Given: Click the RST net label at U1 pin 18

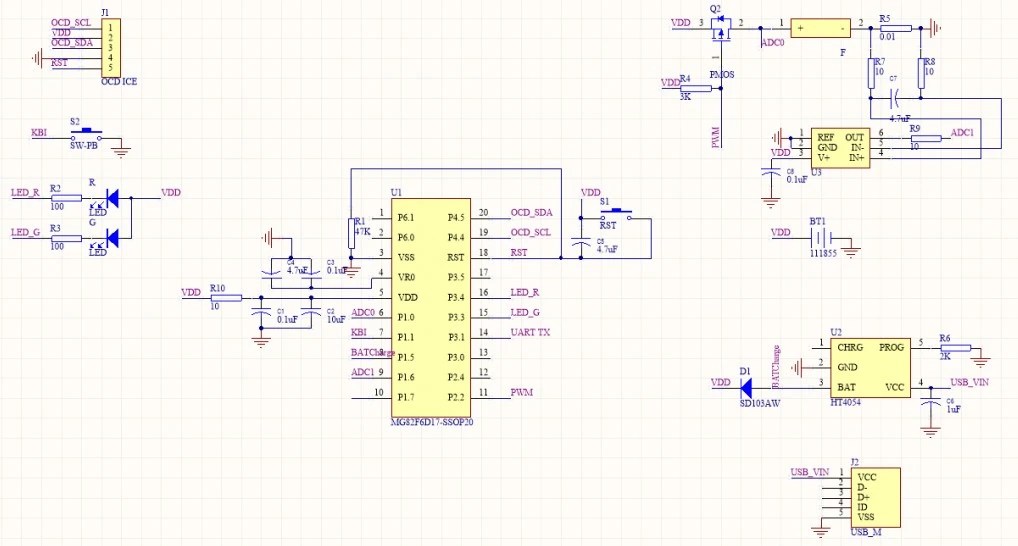Looking at the screenshot, I should [519, 253].
